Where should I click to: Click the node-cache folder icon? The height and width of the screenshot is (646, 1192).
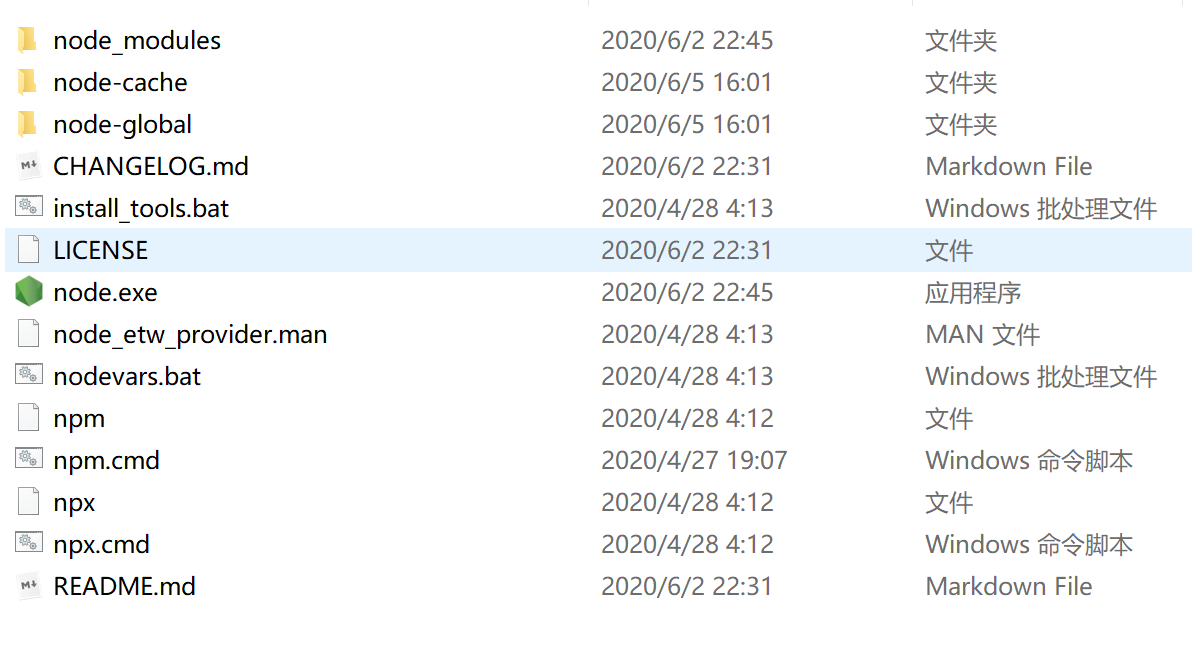pos(27,81)
